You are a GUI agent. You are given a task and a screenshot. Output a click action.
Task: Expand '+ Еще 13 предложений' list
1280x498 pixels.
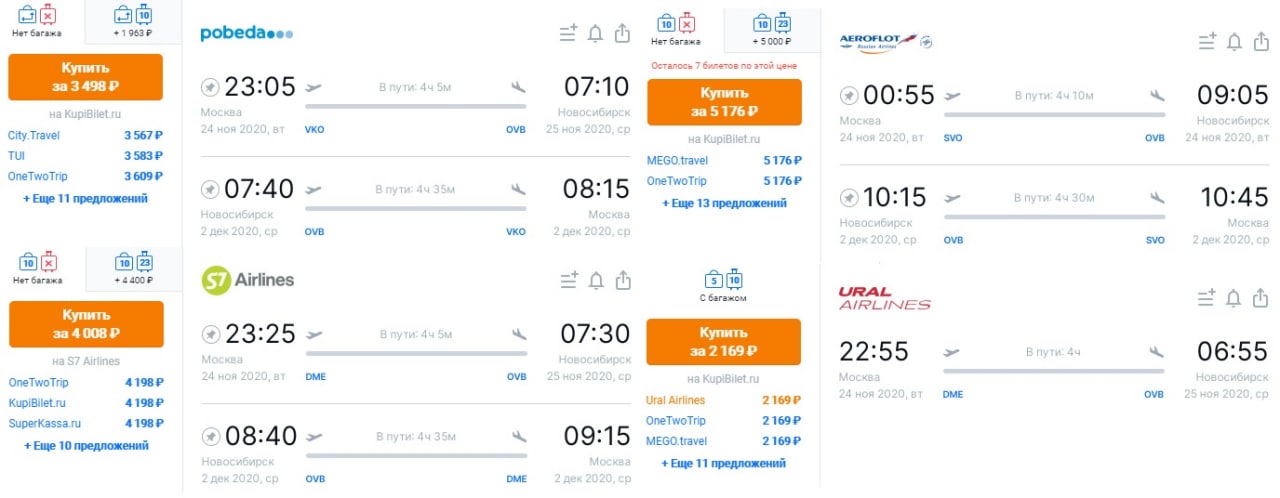pos(724,203)
